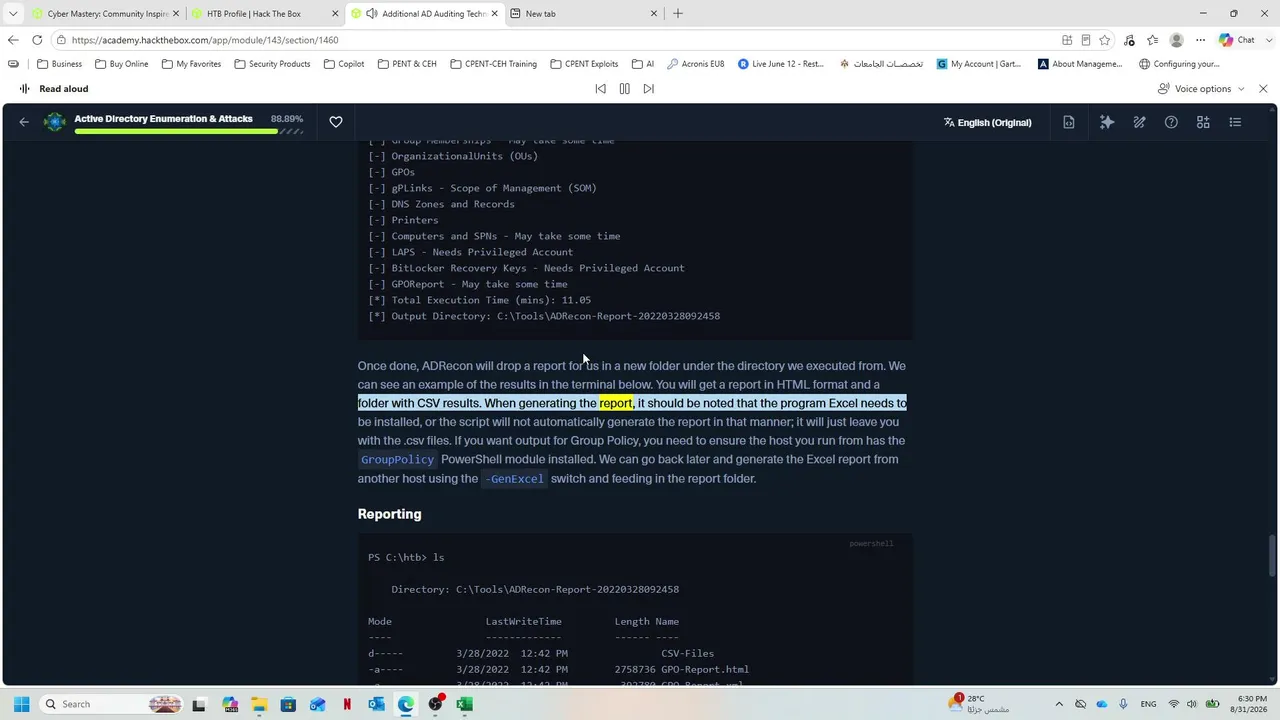The width and height of the screenshot is (1280, 720).
Task: Reload the page with refresh icon
Action: point(37,40)
